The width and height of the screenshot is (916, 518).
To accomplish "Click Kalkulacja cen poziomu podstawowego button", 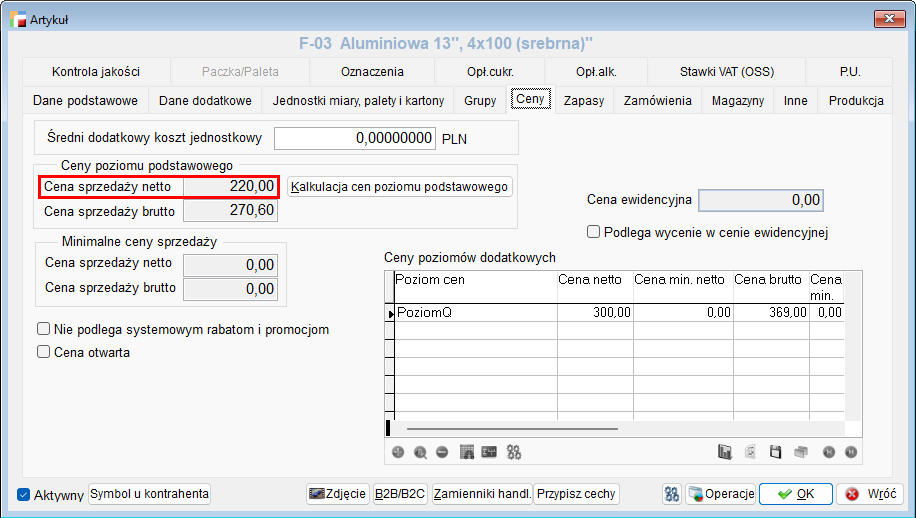I will 400,187.
